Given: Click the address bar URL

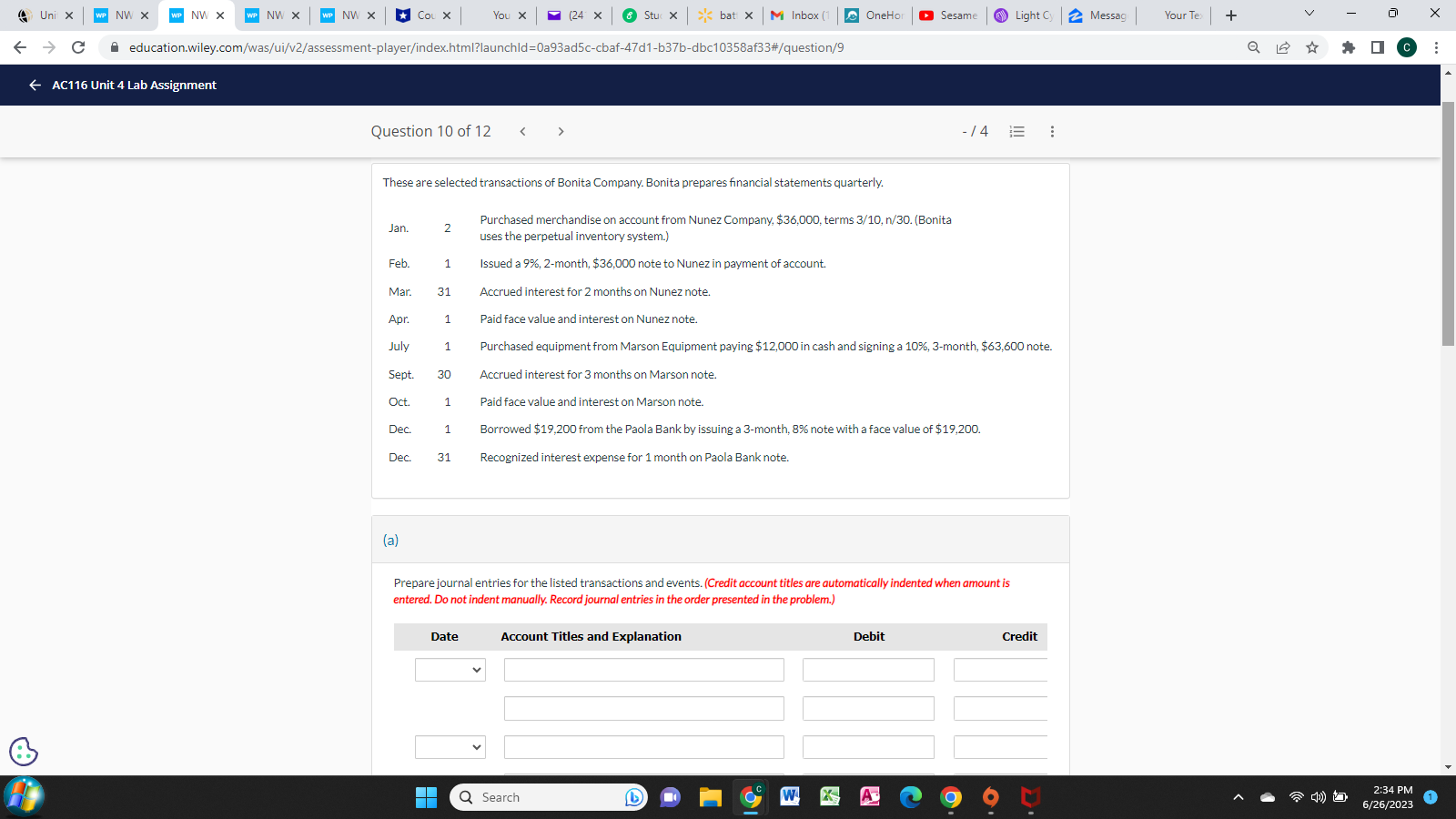Looking at the screenshot, I should (x=486, y=47).
